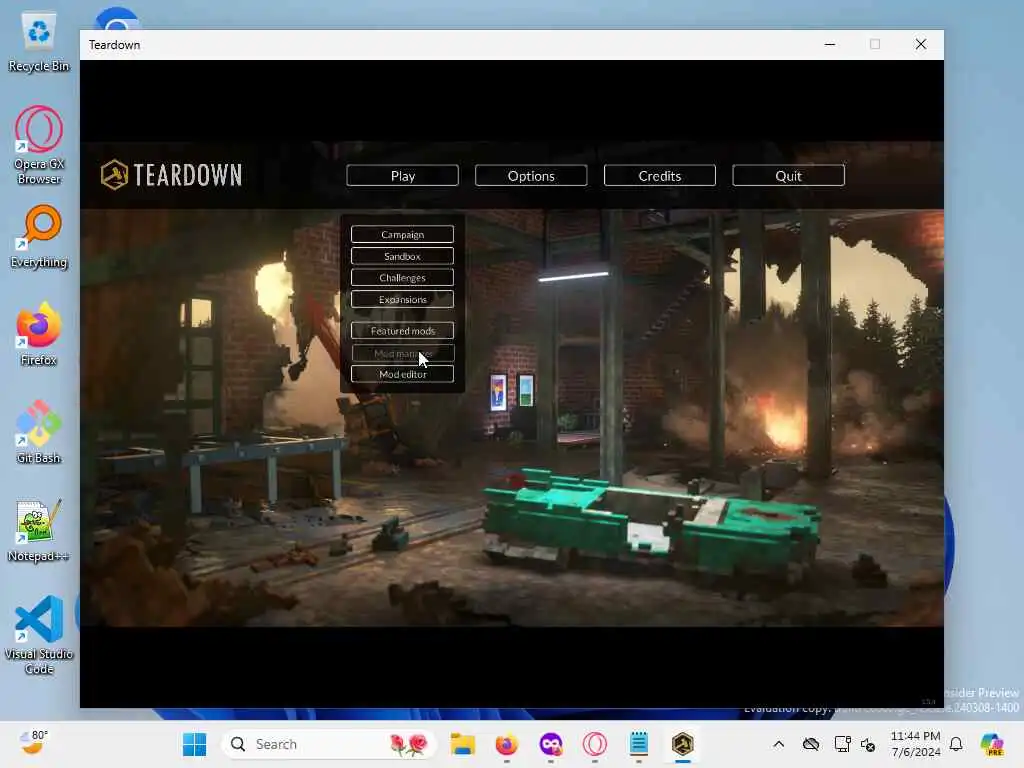Click the muted volume tray icon

coord(868,744)
